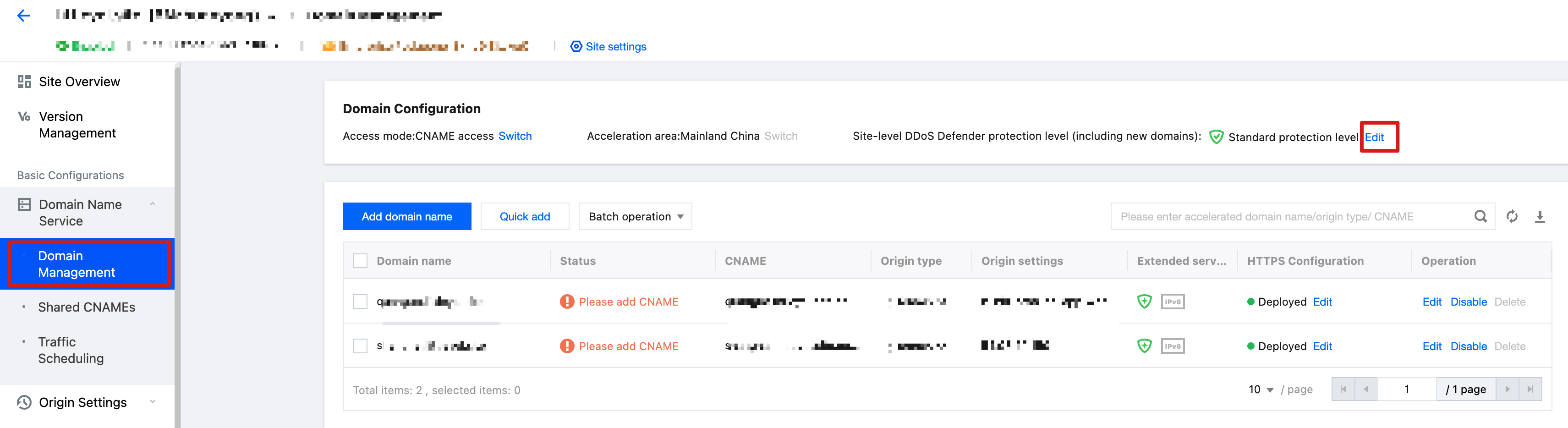Download the domain list
1568x428 pixels.
point(1540,216)
